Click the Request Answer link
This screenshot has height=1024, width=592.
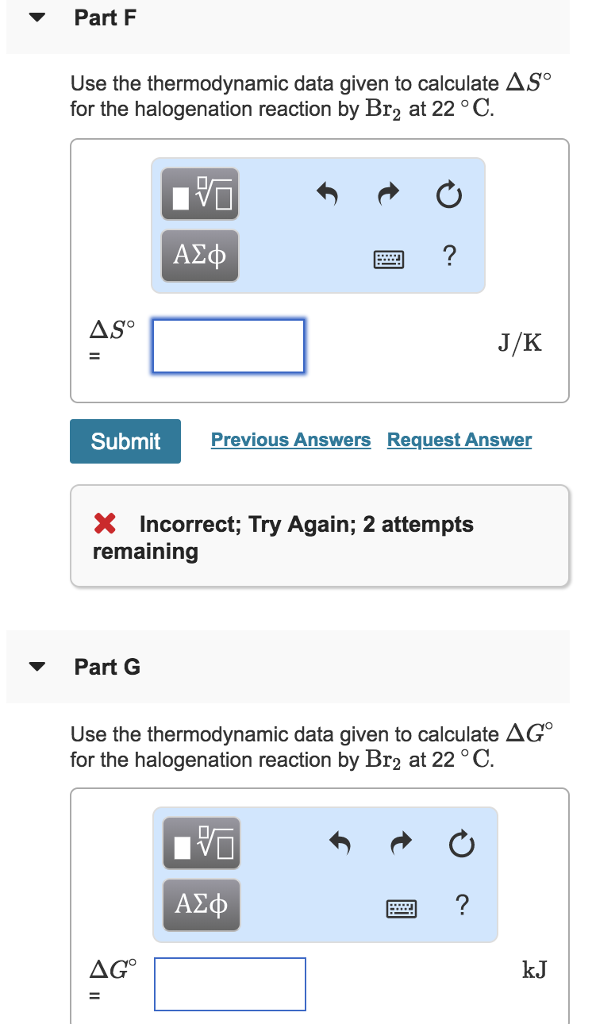click(x=459, y=440)
